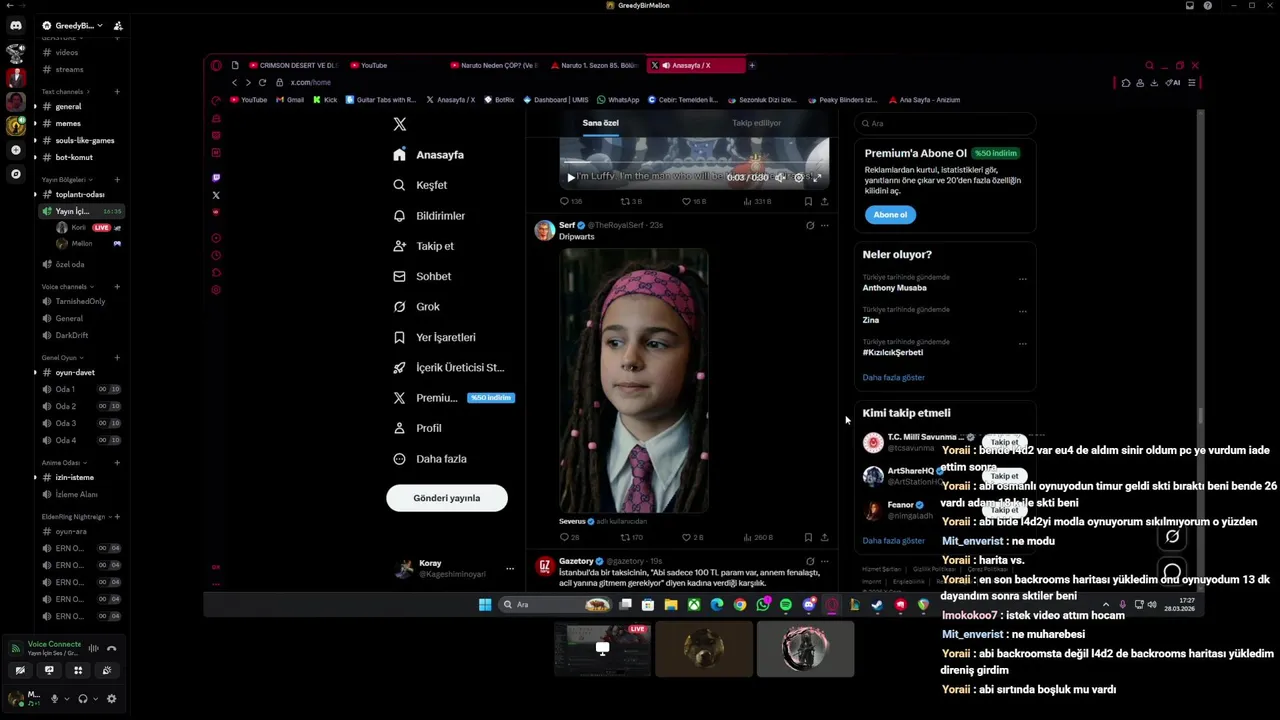Image resolution: width=1280 pixels, height=720 pixels.
Task: Turn on camera in Discord voice panel
Action: click(x=20, y=671)
